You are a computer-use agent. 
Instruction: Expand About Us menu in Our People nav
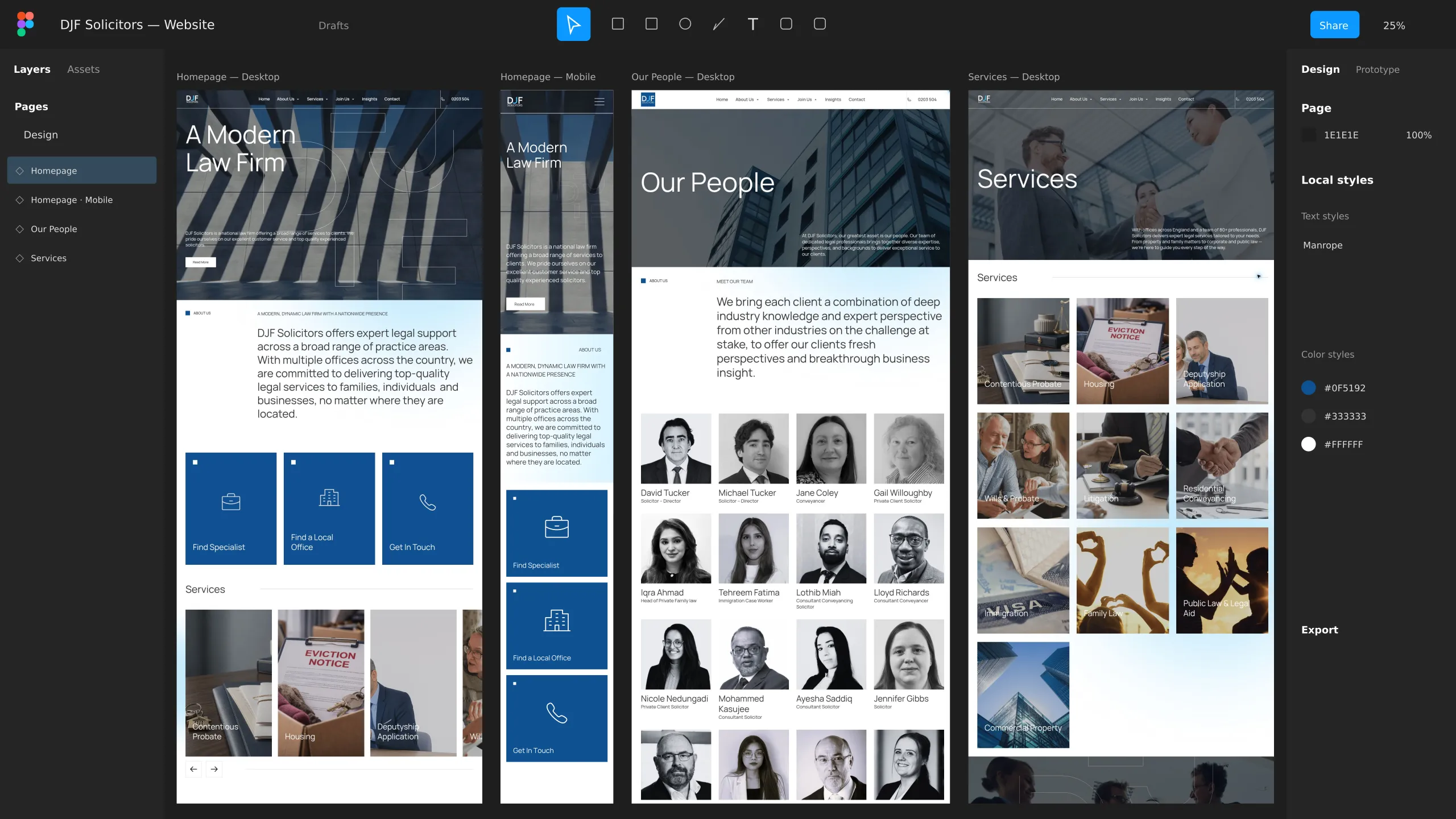(747, 100)
